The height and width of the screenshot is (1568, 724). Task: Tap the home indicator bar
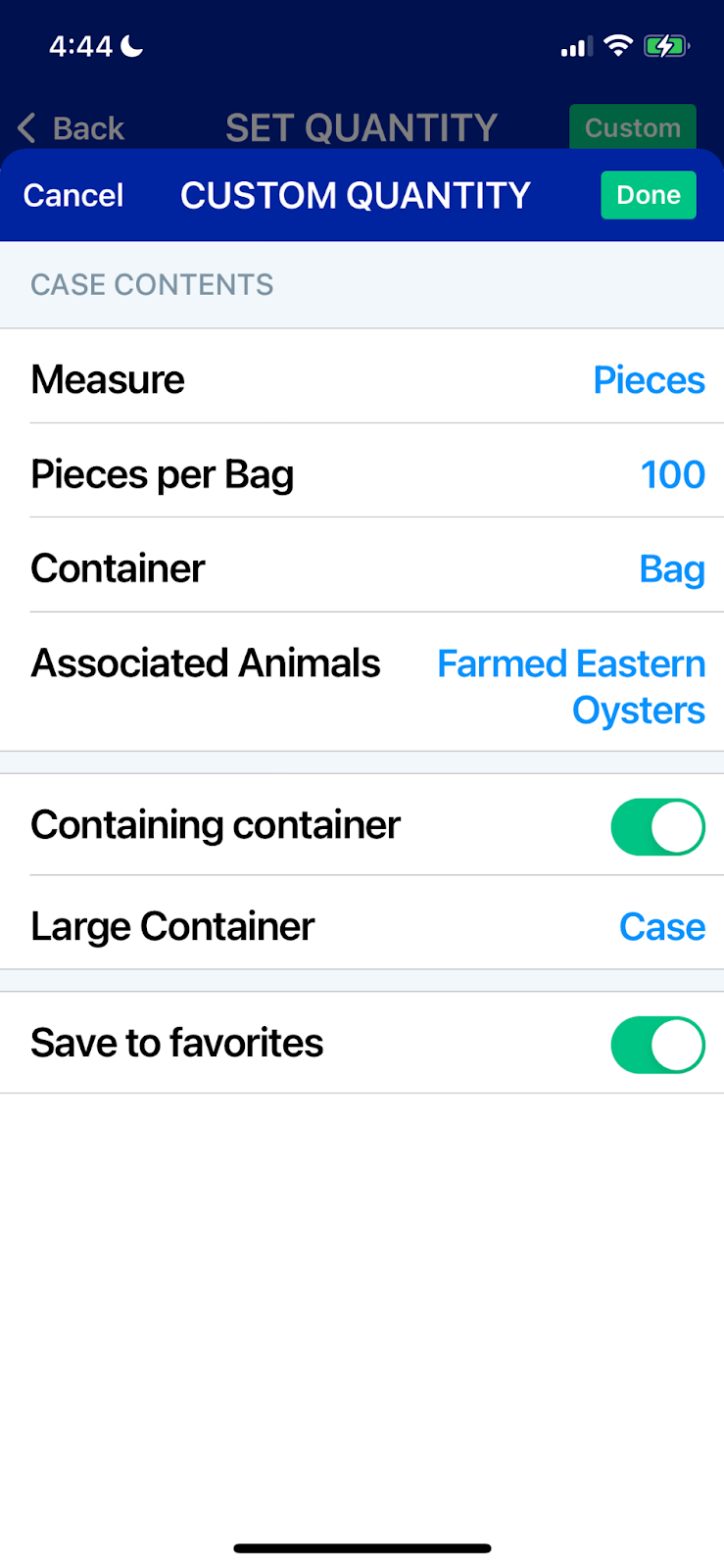(x=362, y=1548)
